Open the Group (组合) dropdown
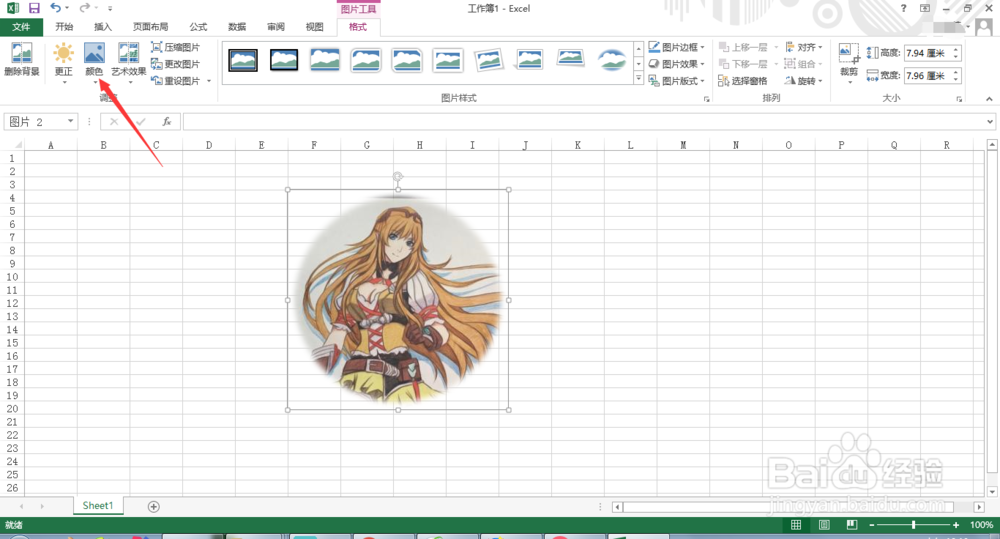 tap(804, 64)
